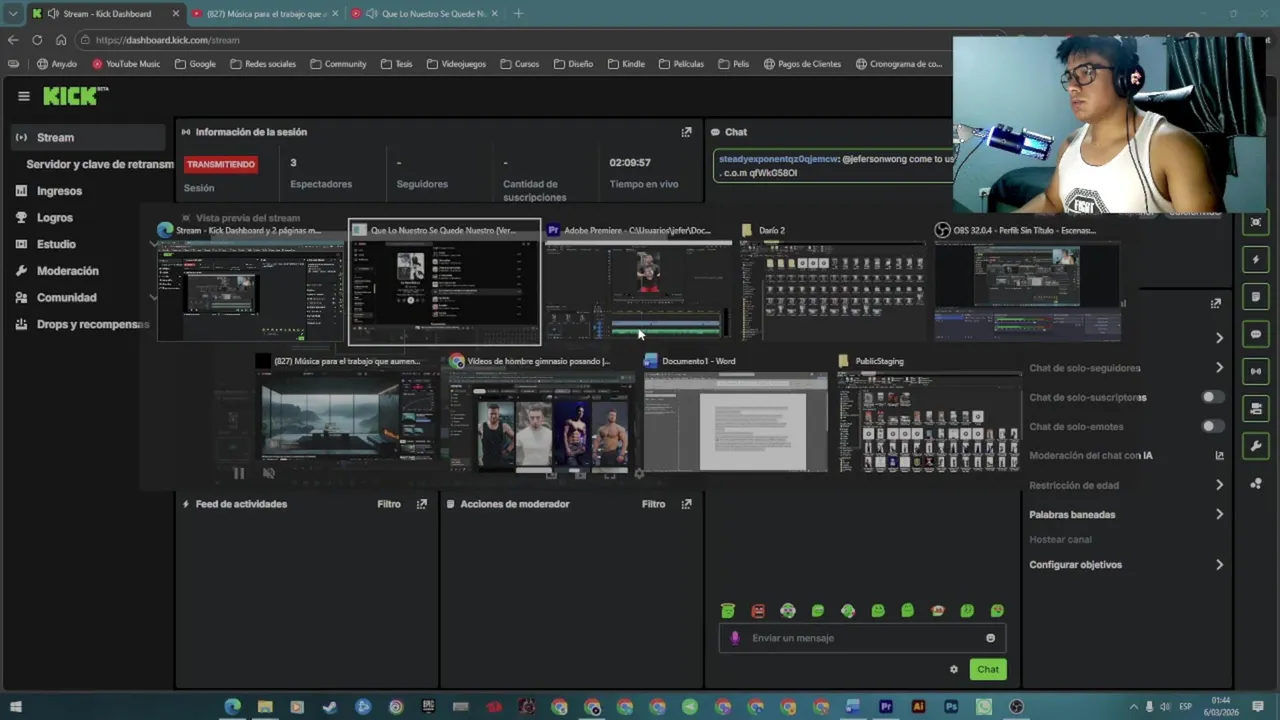This screenshot has height=720, width=1280.
Task: Click the document icon in right rail
Action: coord(1256,297)
